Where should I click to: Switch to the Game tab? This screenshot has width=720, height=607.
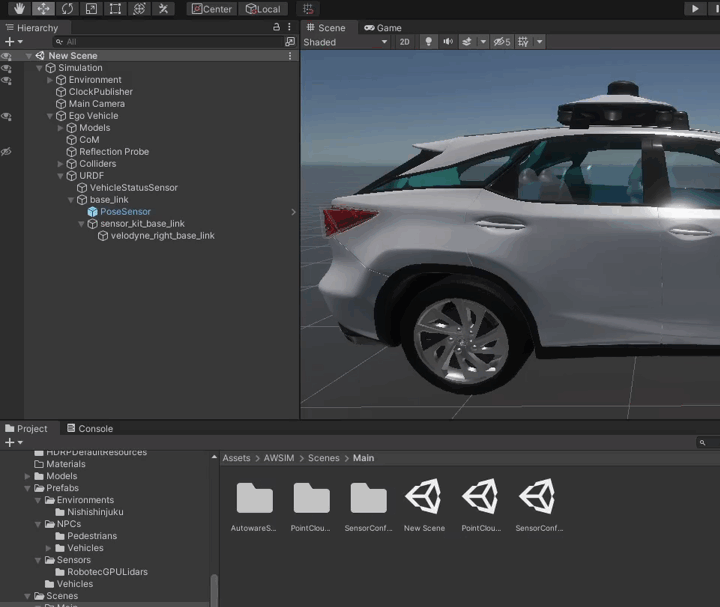(x=383, y=28)
